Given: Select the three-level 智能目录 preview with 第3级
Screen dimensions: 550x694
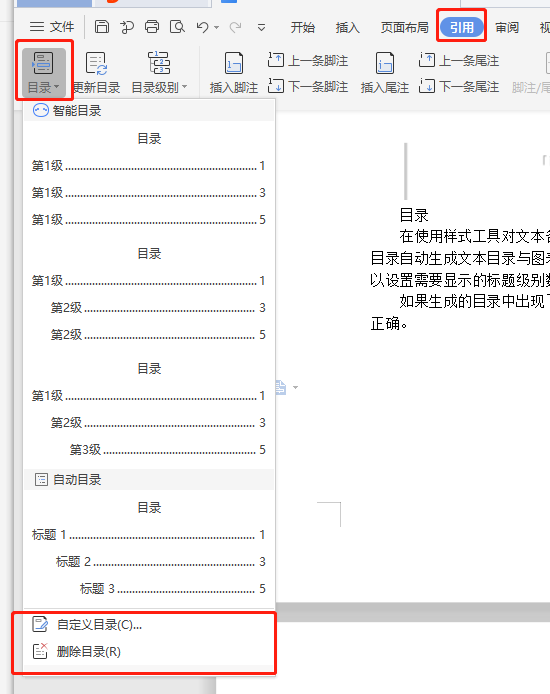Looking at the screenshot, I should pyautogui.click(x=149, y=409).
